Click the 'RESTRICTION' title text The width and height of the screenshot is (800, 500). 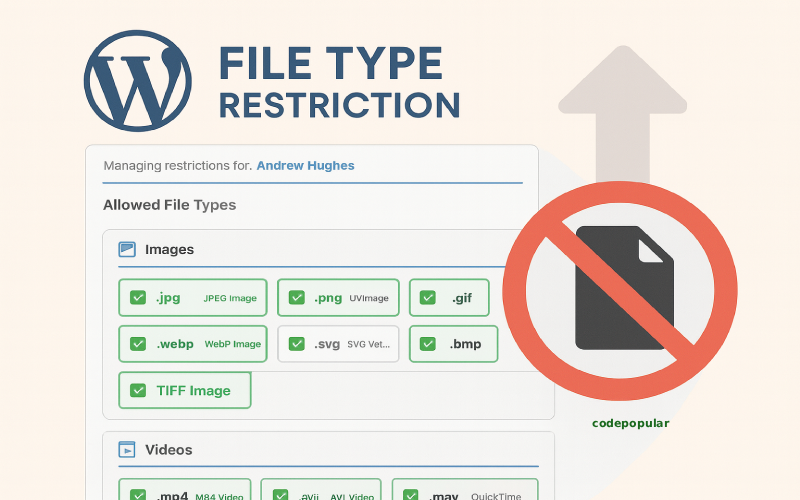[x=340, y=106]
